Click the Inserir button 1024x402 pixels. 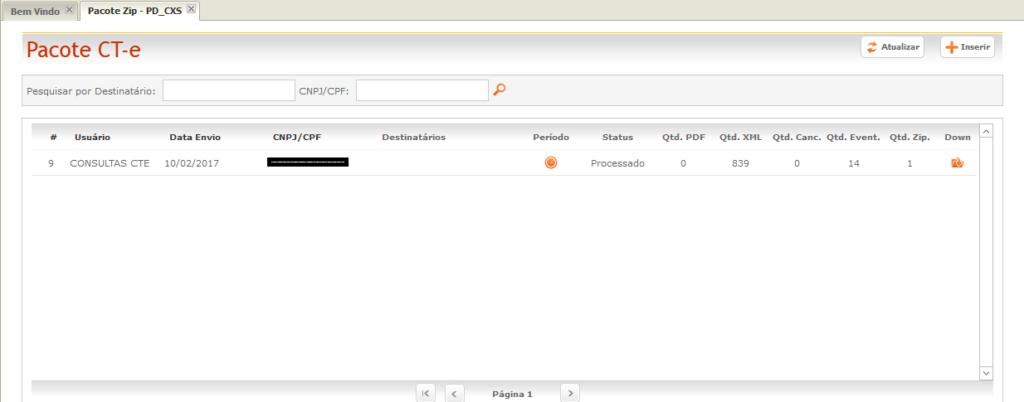[967, 47]
